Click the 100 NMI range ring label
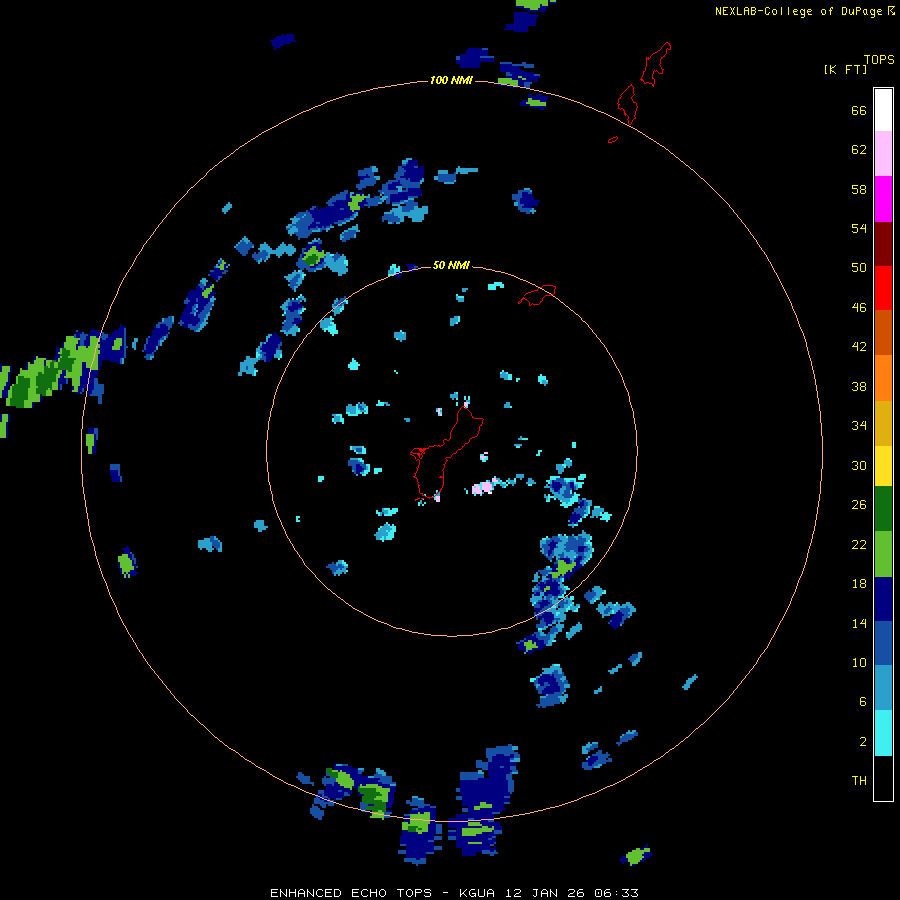Image resolution: width=900 pixels, height=900 pixels. point(451,80)
